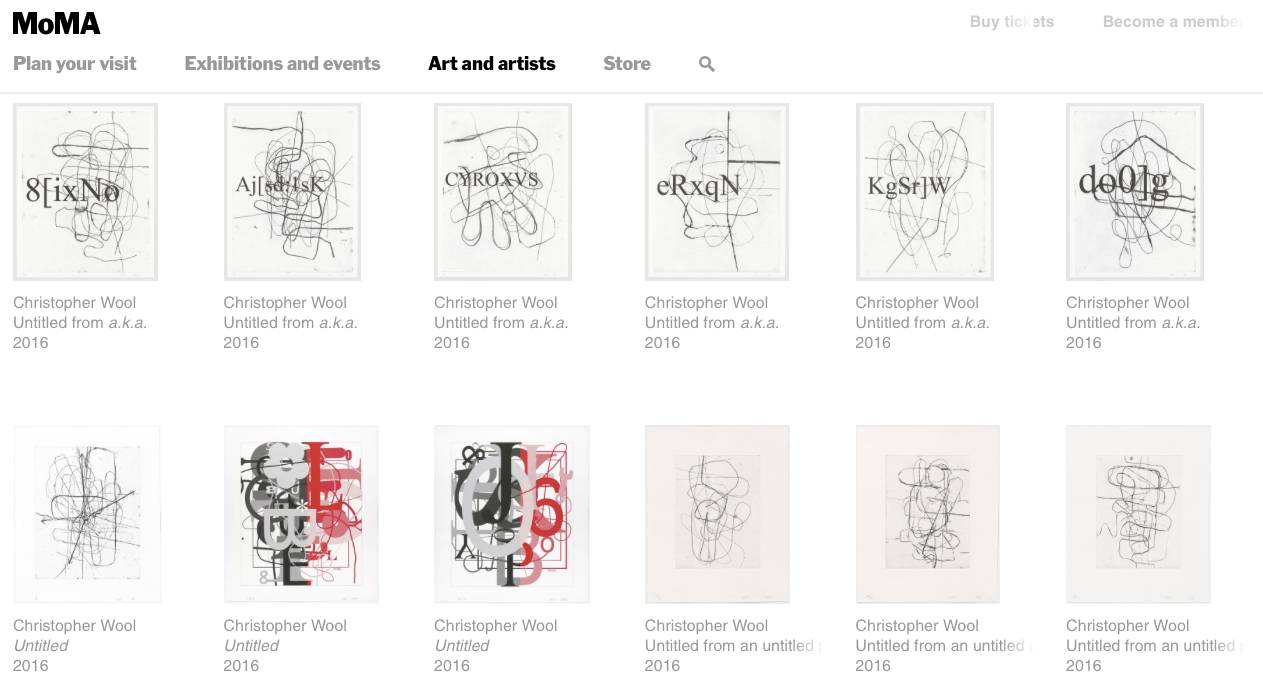Screen dimensions: 1263x693
Task: Click the Untitled title under the second-row first artwork
Action: point(41,646)
